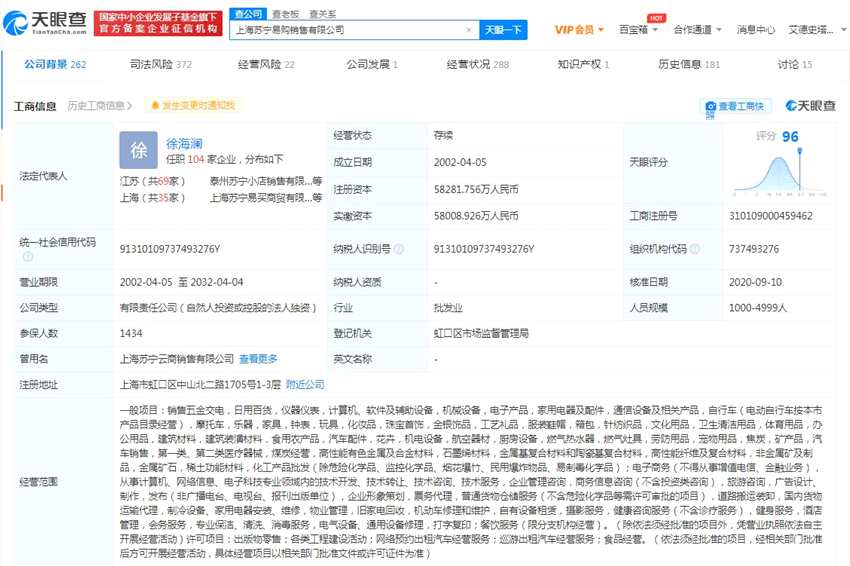Click the info icon under 统一社会信用代码
This screenshot has width=850, height=566.
pyautogui.click(x=28, y=256)
